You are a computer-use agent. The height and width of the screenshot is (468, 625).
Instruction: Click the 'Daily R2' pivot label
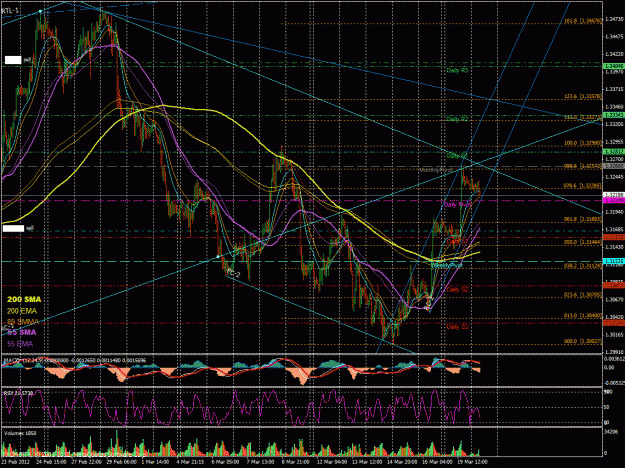tap(457, 118)
